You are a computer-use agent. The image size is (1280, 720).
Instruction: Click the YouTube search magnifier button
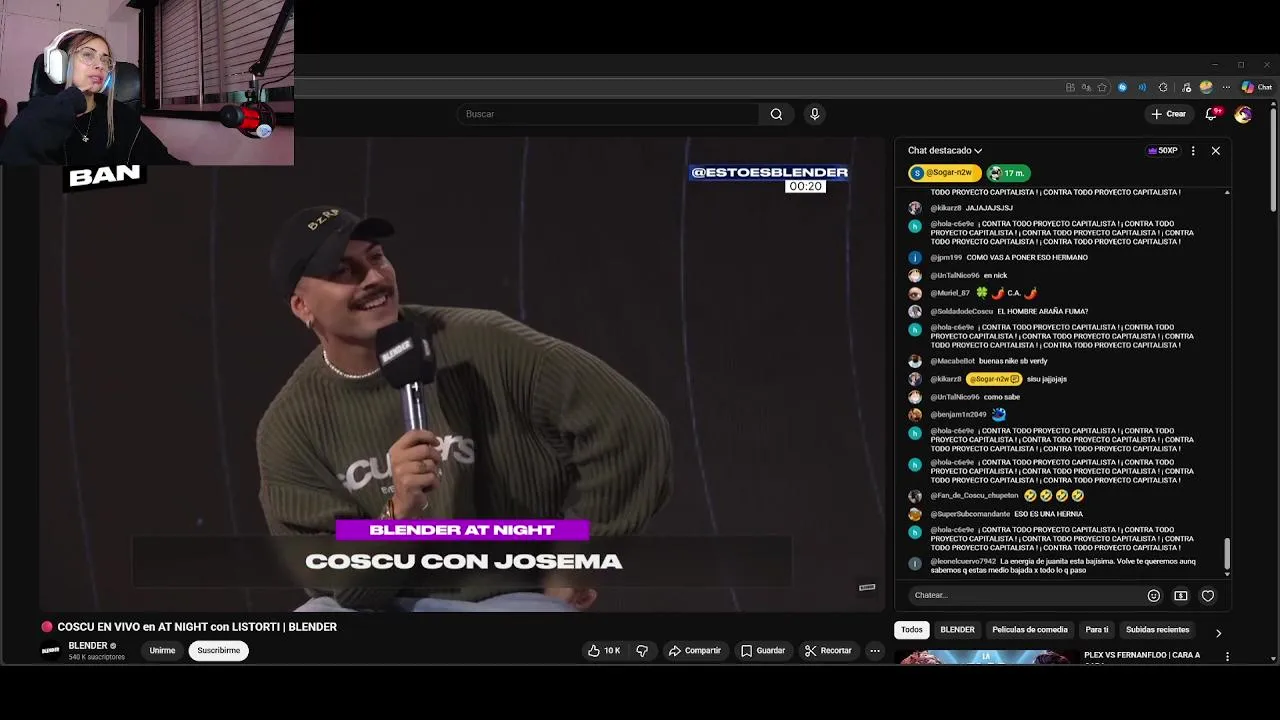tap(776, 114)
